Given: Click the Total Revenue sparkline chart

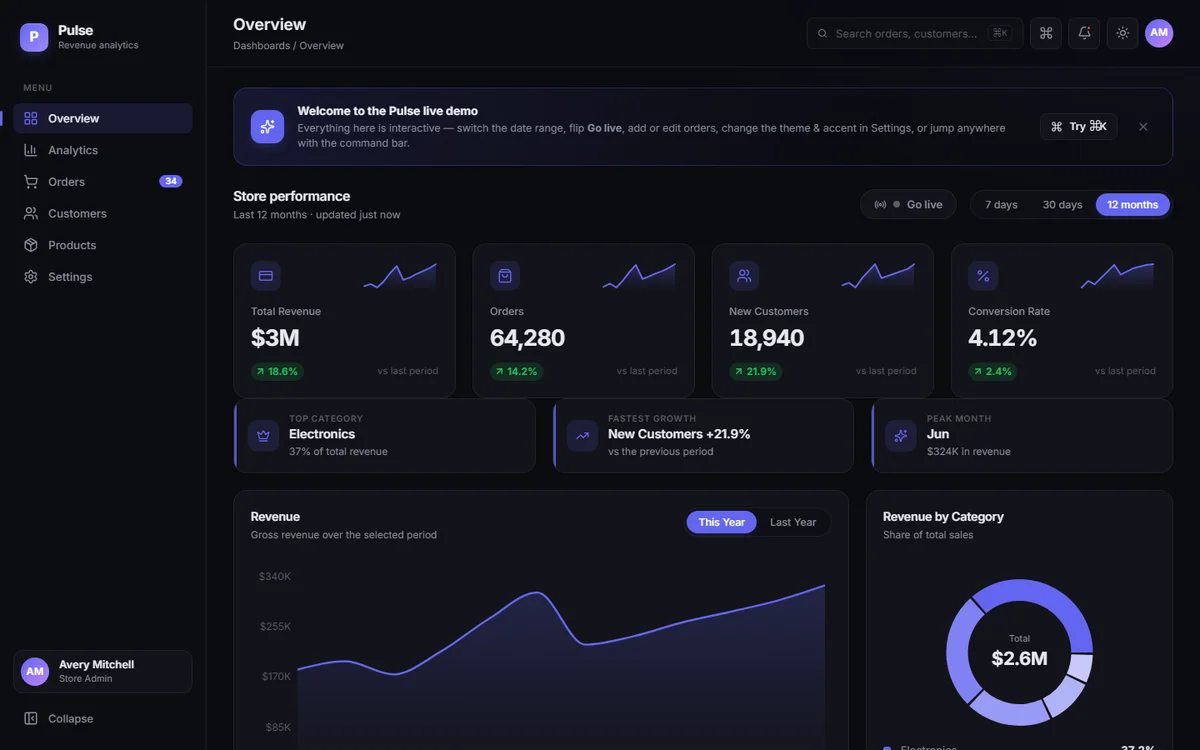Looking at the screenshot, I should (400, 276).
